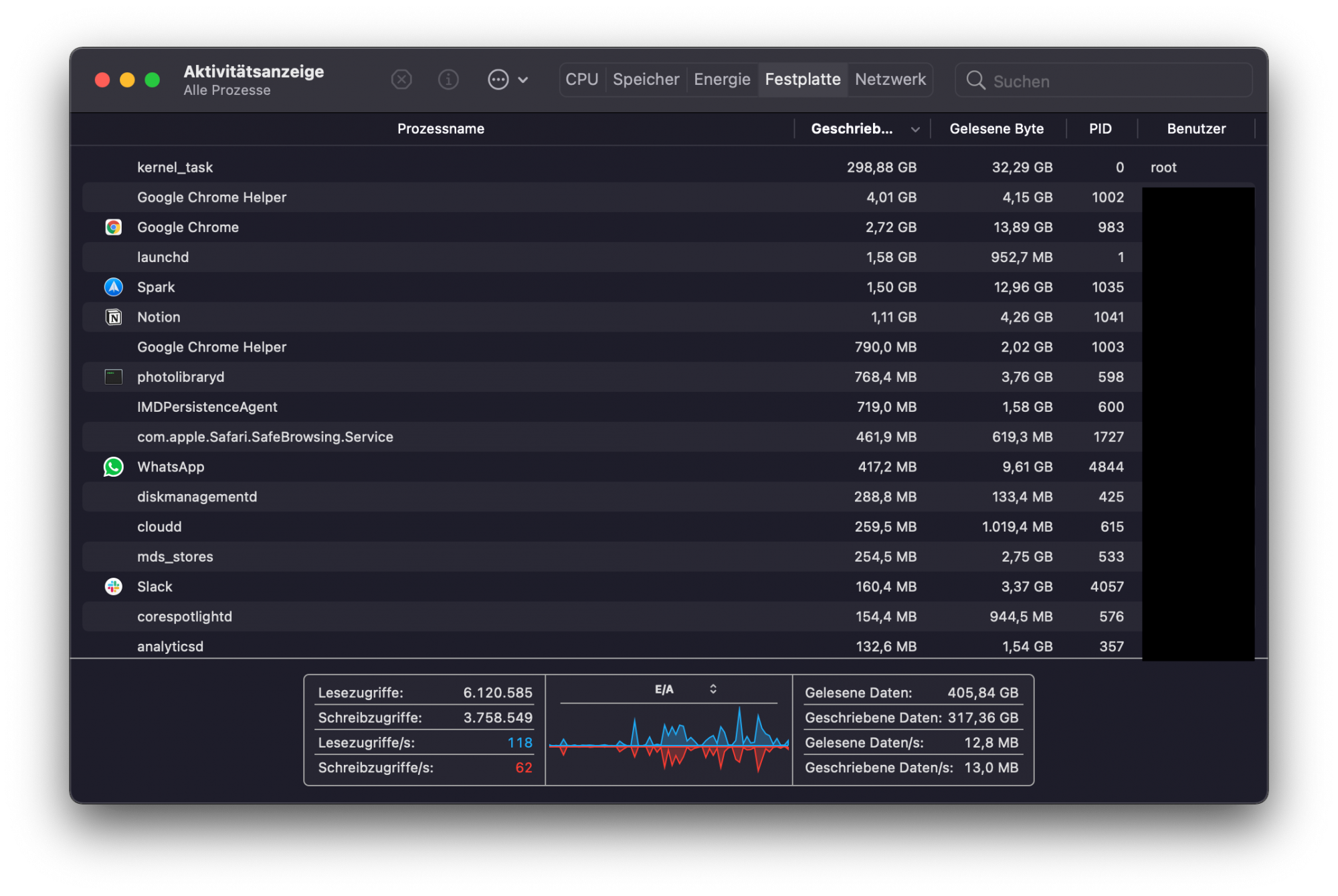Click the photolibraryd process icon
Screen dimensions: 1338x896
point(114,377)
